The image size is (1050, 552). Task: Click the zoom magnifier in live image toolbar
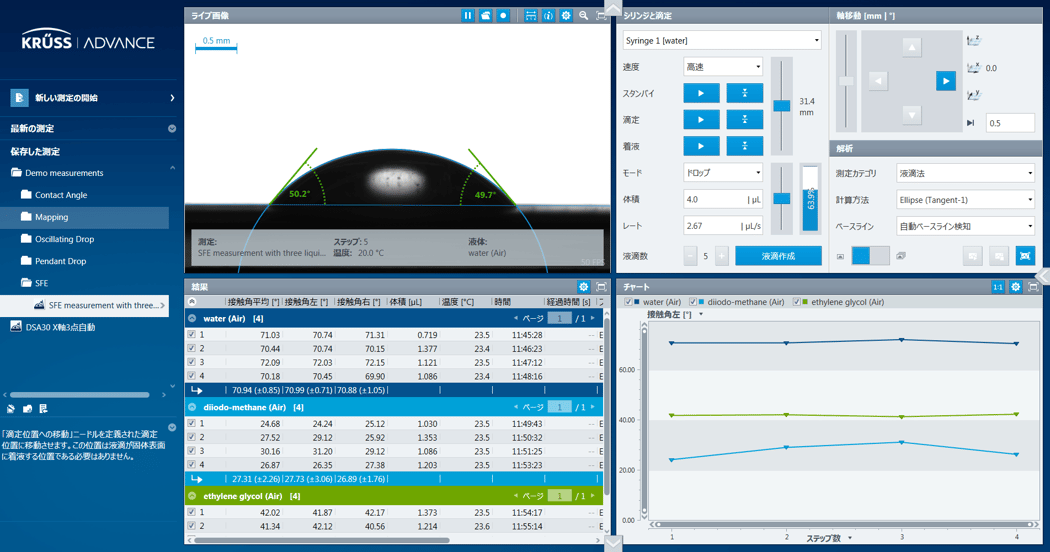click(583, 15)
